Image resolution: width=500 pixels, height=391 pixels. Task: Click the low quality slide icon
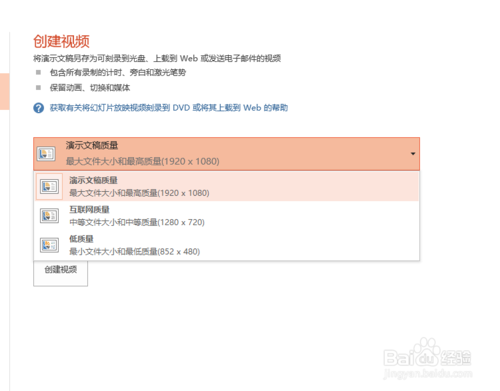[x=49, y=245]
